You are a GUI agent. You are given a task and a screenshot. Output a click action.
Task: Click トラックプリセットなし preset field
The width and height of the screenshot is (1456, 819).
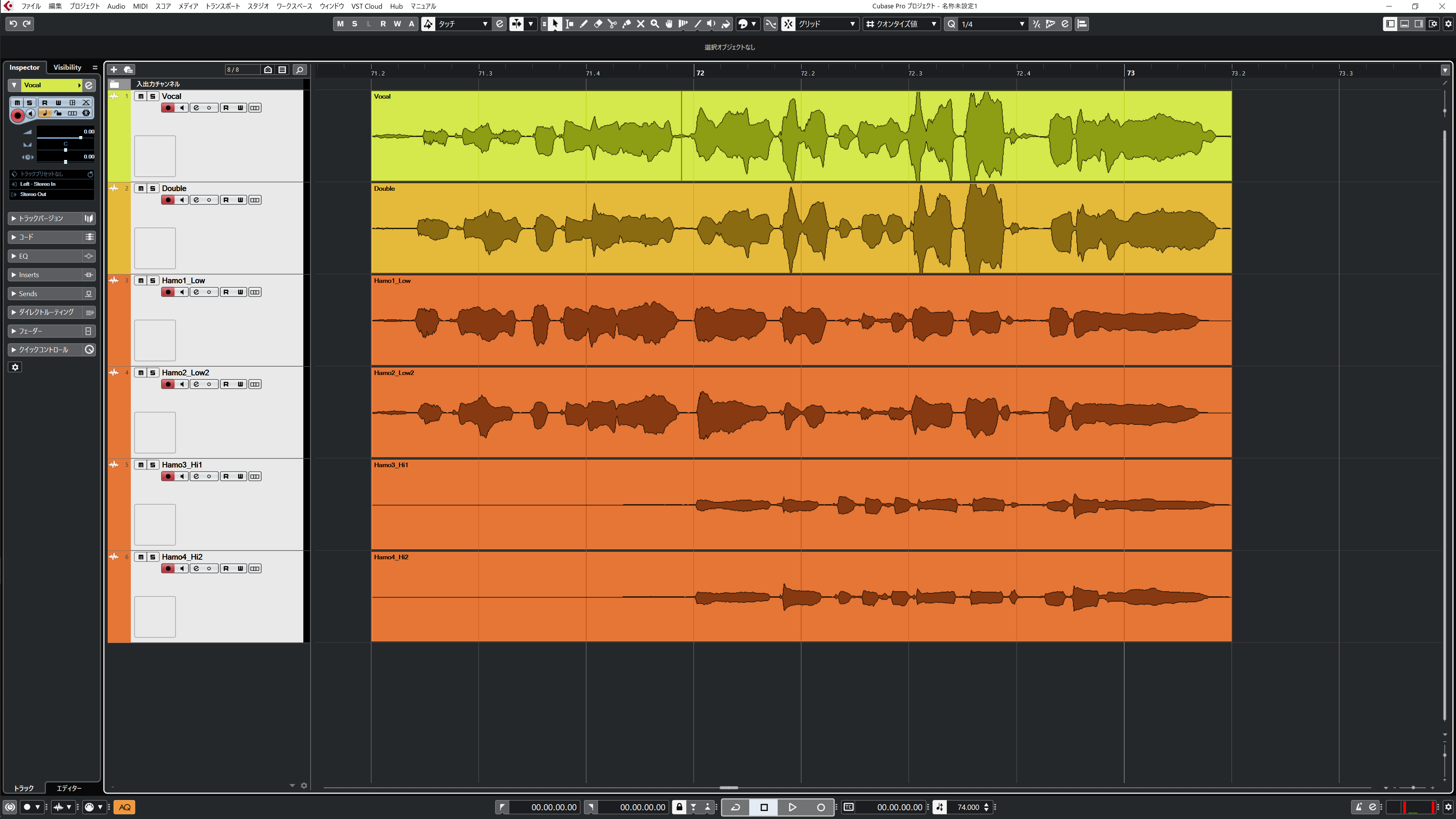(52, 174)
